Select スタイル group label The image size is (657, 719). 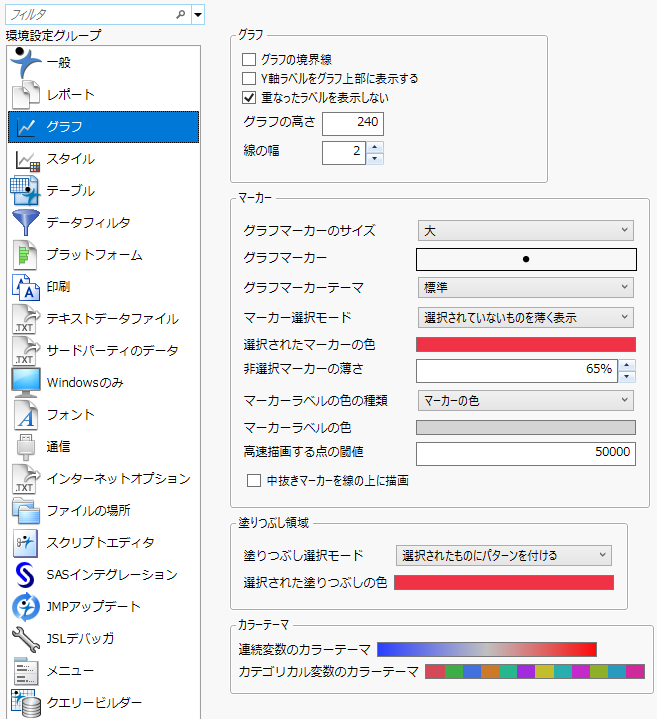[x=71, y=159]
